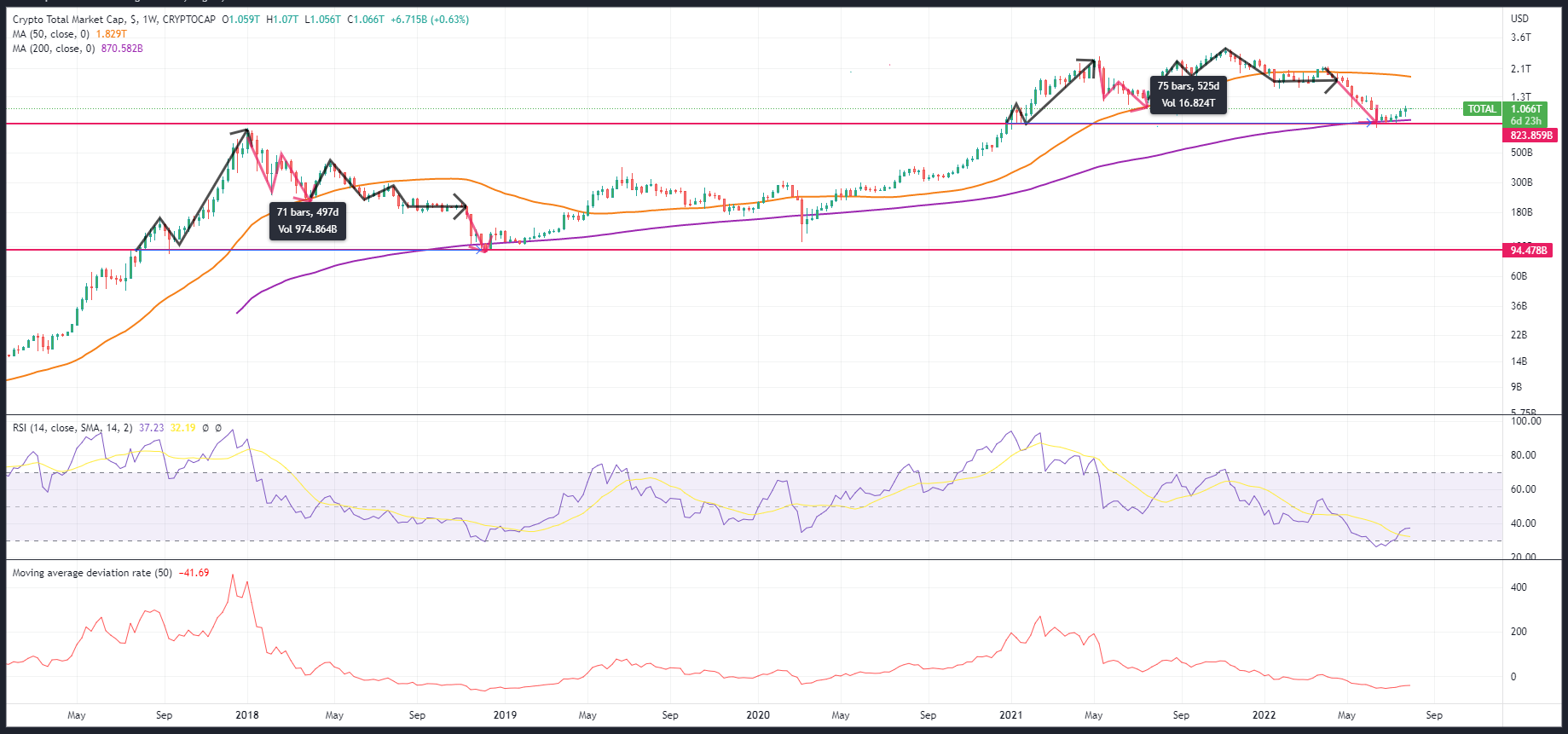Click the 500B price axis label
This screenshot has width=1568, height=734.
point(1521,153)
